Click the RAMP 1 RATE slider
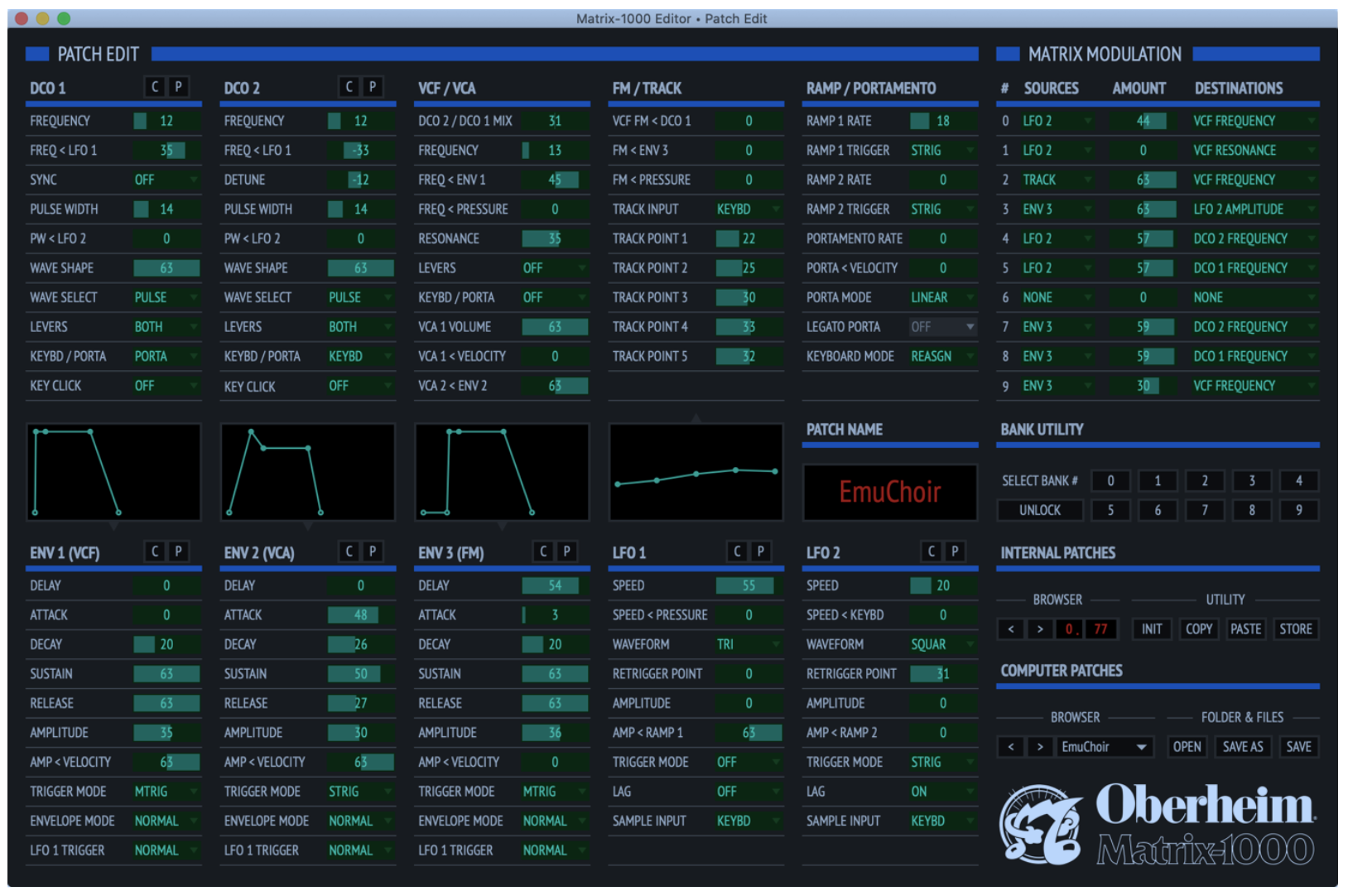The height and width of the screenshot is (896, 1348). coord(943,121)
